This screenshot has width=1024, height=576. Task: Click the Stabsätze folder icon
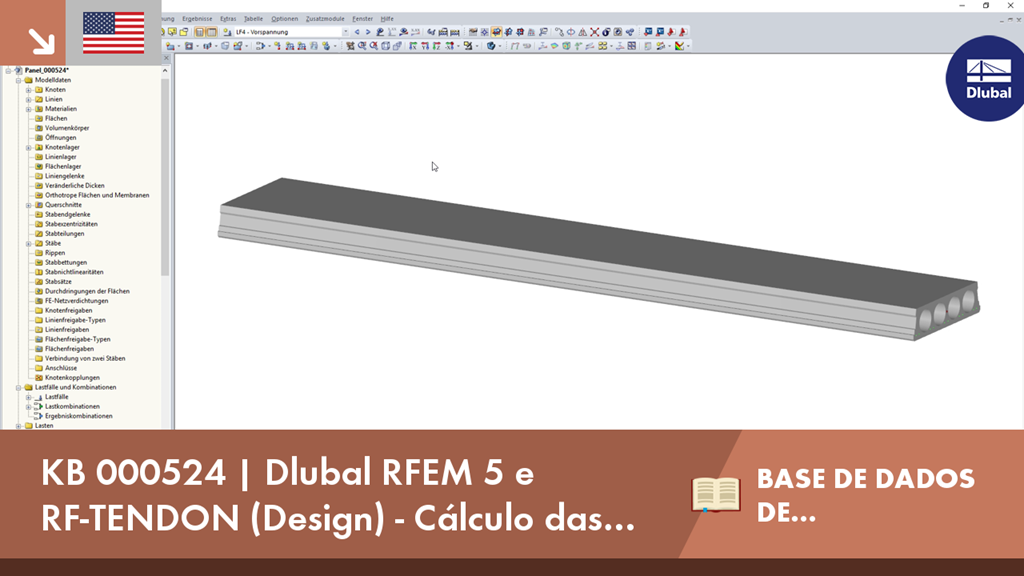click(x=39, y=281)
